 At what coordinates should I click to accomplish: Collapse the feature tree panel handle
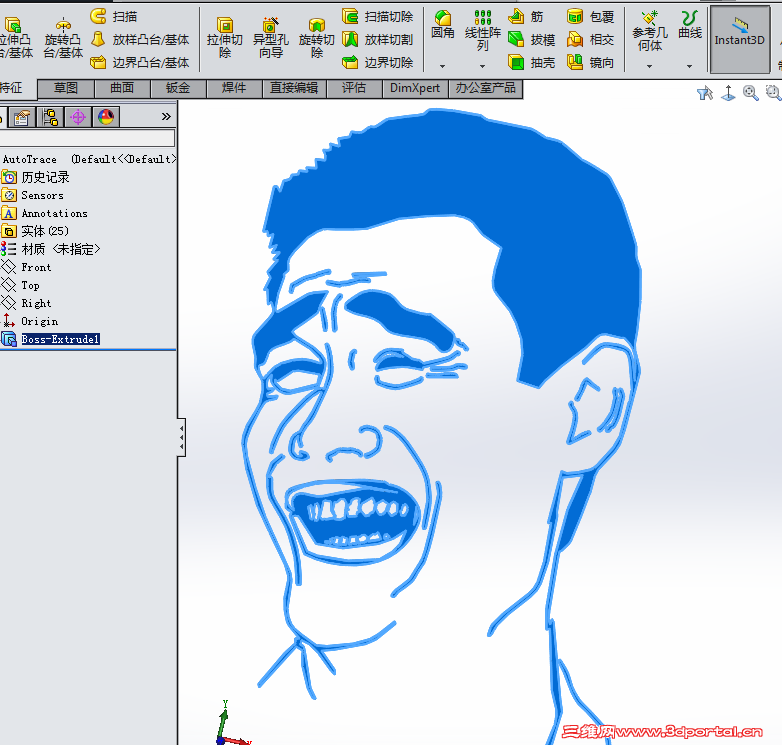pyautogui.click(x=182, y=437)
